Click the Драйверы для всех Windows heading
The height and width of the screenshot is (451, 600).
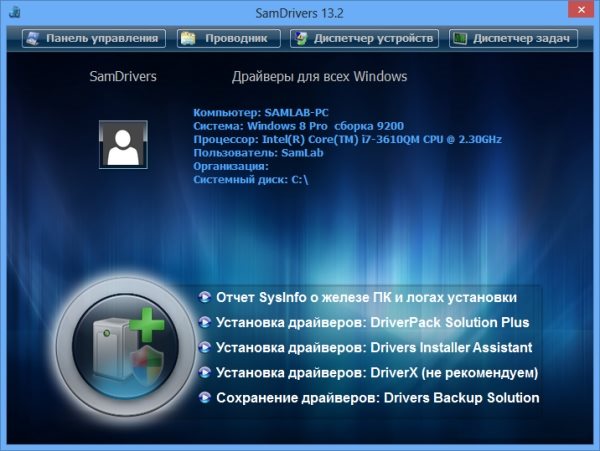[319, 76]
